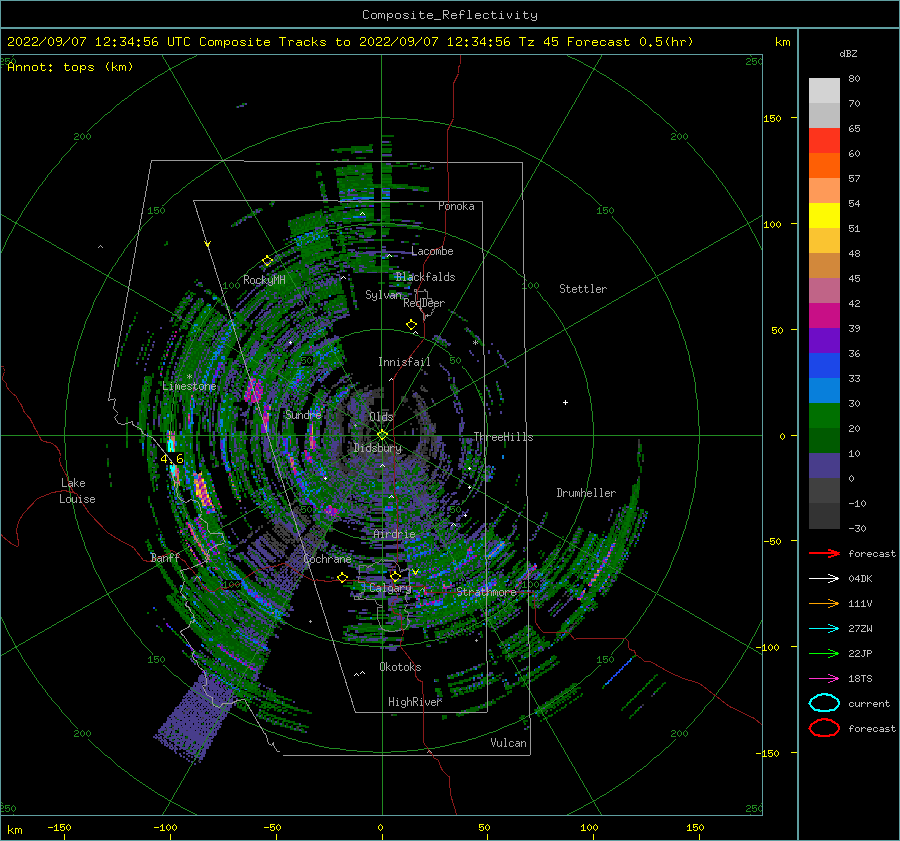Click the light gray 80-70 dBZ swatch
Screen dimensions: 900x841
(824, 91)
